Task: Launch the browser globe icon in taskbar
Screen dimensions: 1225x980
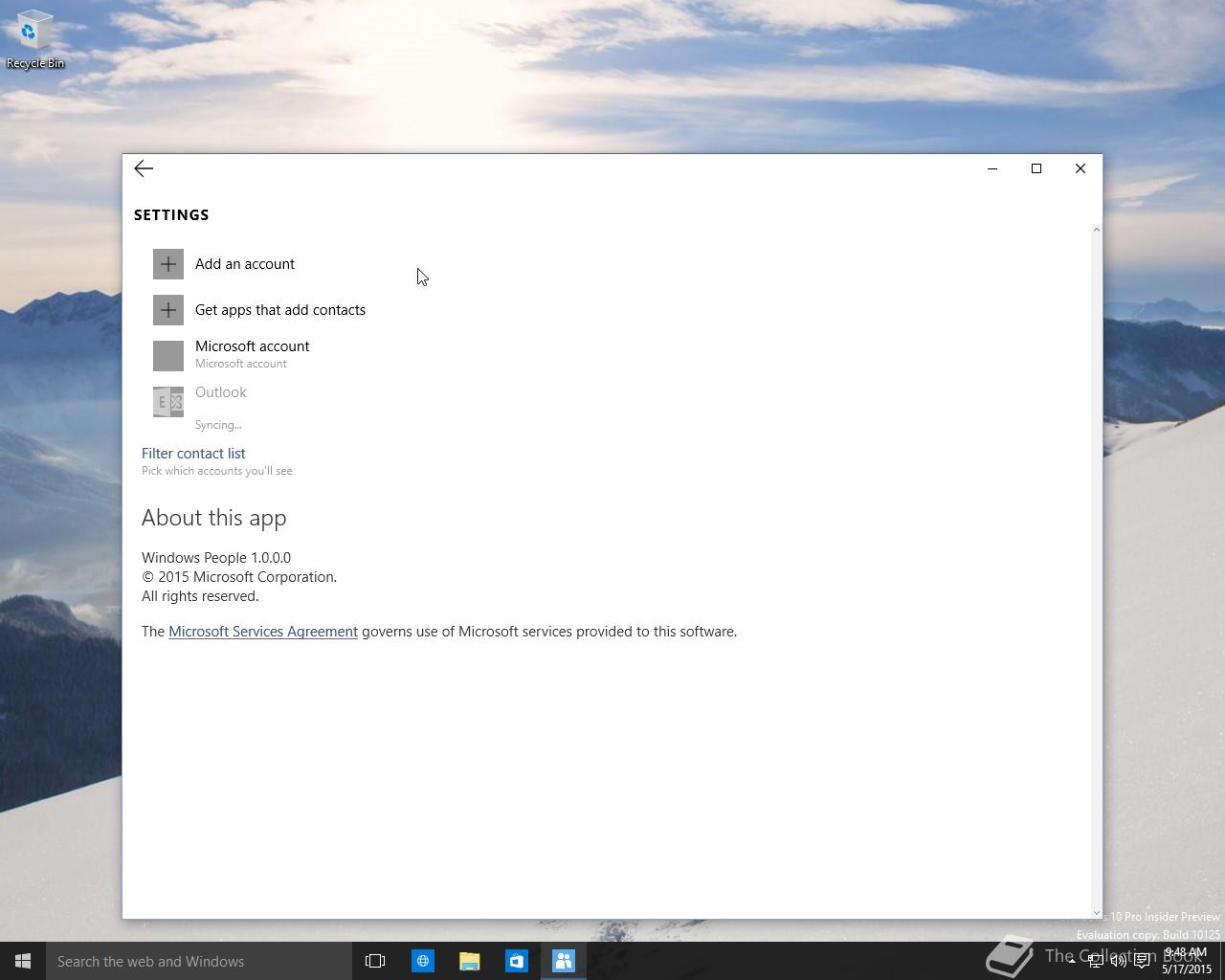Action: pyautogui.click(x=422, y=961)
